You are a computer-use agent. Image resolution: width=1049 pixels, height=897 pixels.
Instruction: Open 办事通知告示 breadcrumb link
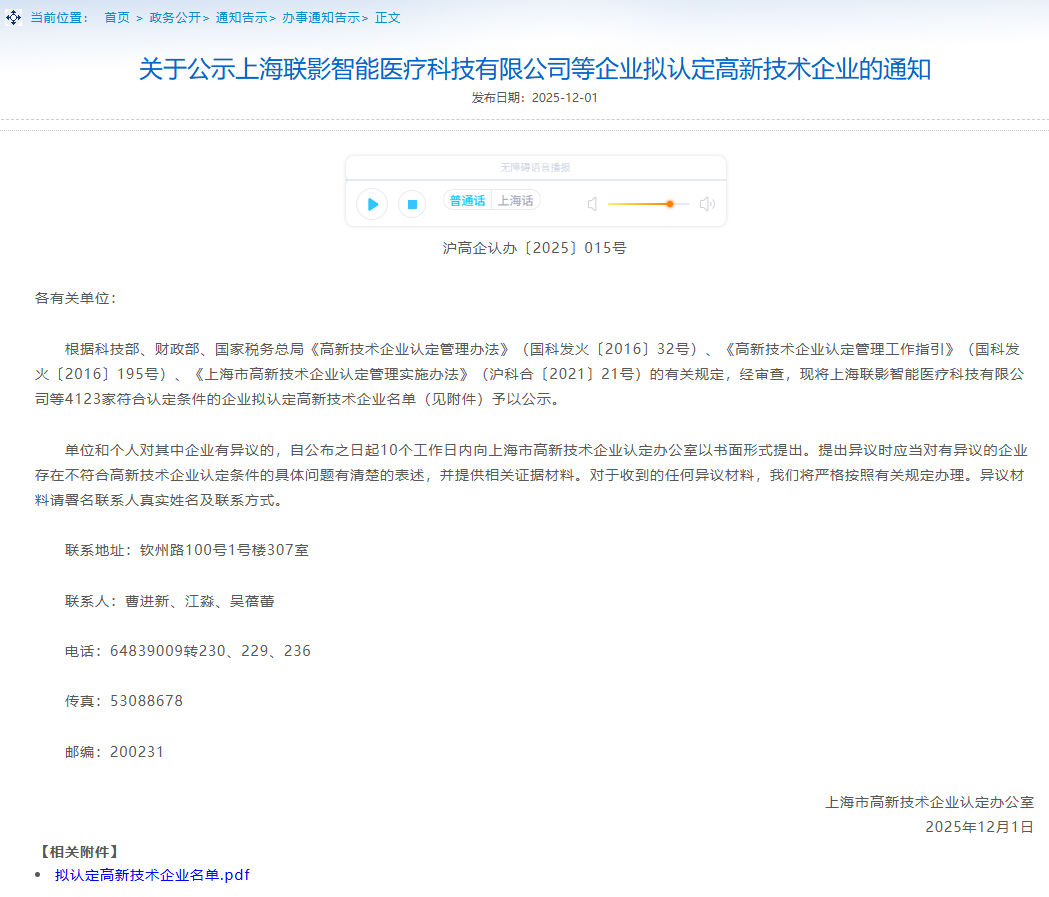pos(320,18)
